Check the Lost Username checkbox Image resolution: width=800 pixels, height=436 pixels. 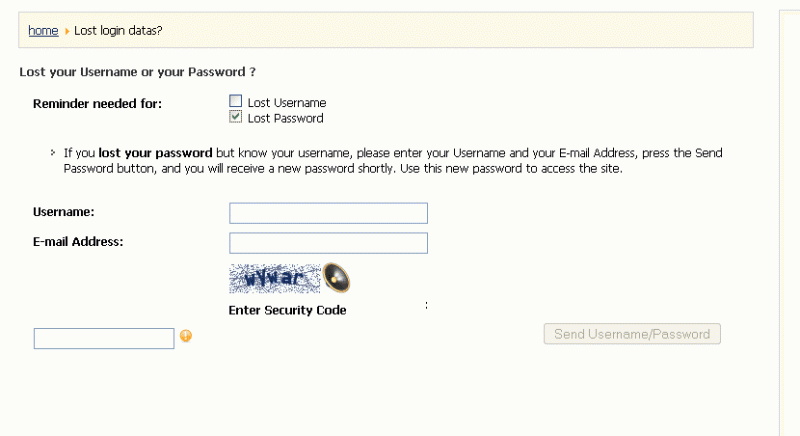[x=235, y=101]
